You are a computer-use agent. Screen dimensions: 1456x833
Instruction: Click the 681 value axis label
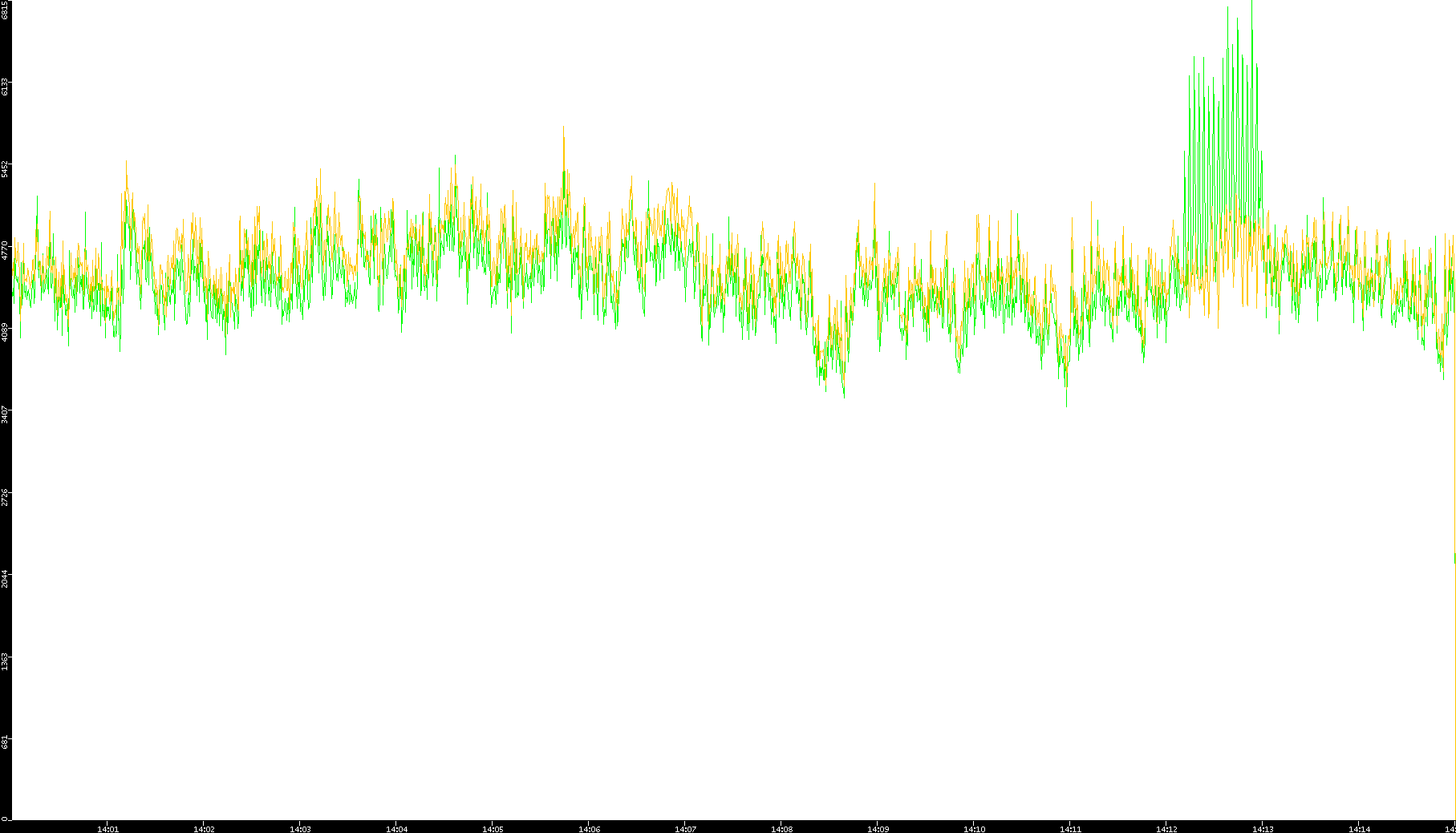click(x=6, y=742)
